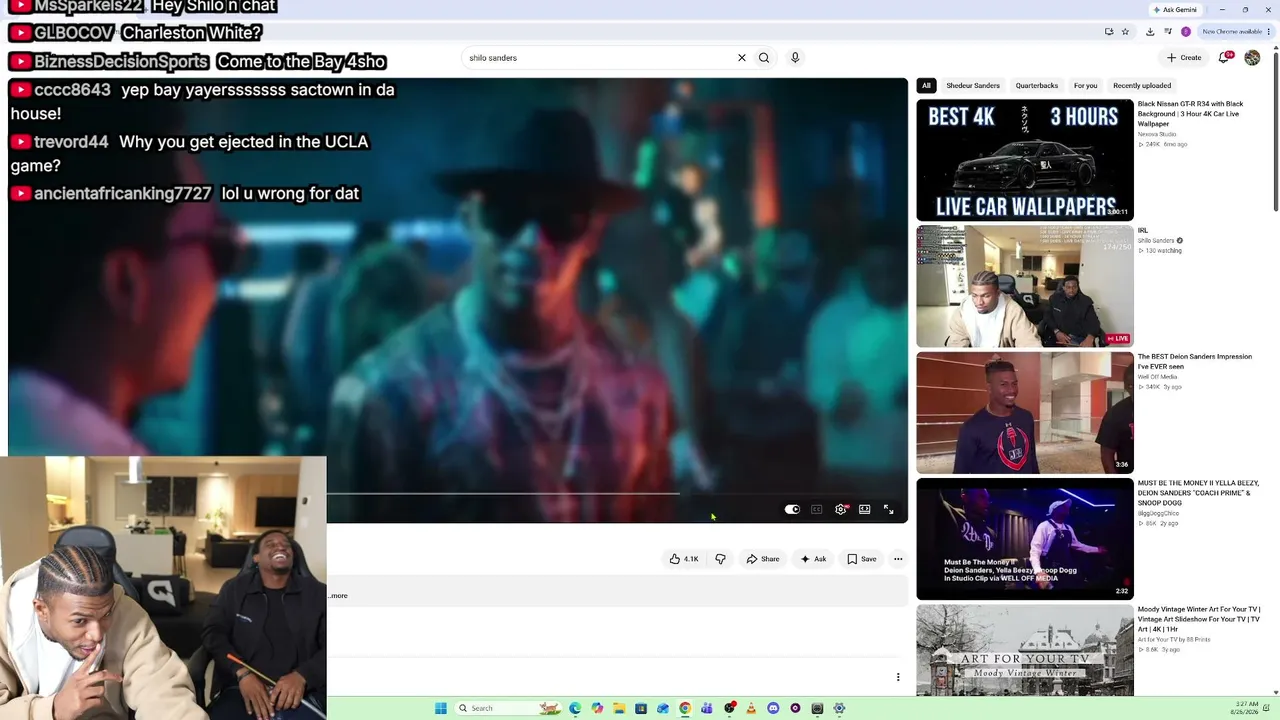Open the IRL live stream thumbnail
This screenshot has height=720, width=1280.
(x=1025, y=286)
